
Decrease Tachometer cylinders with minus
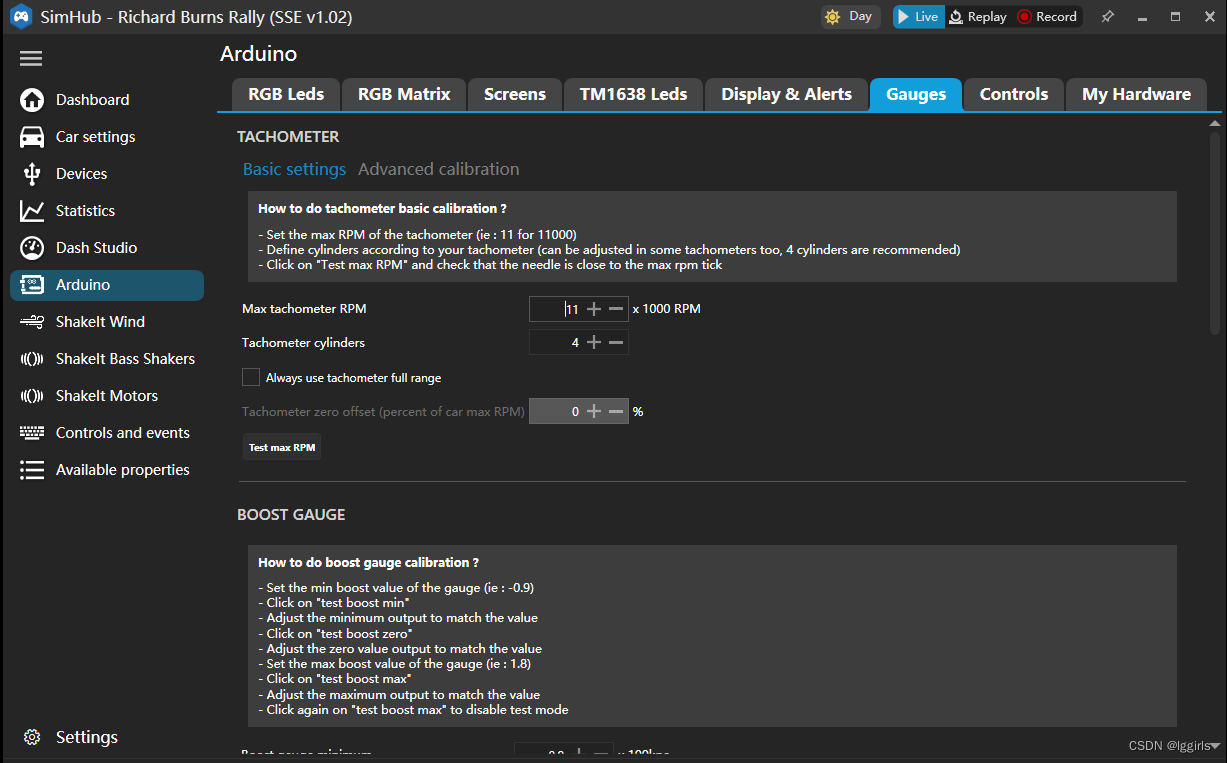tap(616, 342)
